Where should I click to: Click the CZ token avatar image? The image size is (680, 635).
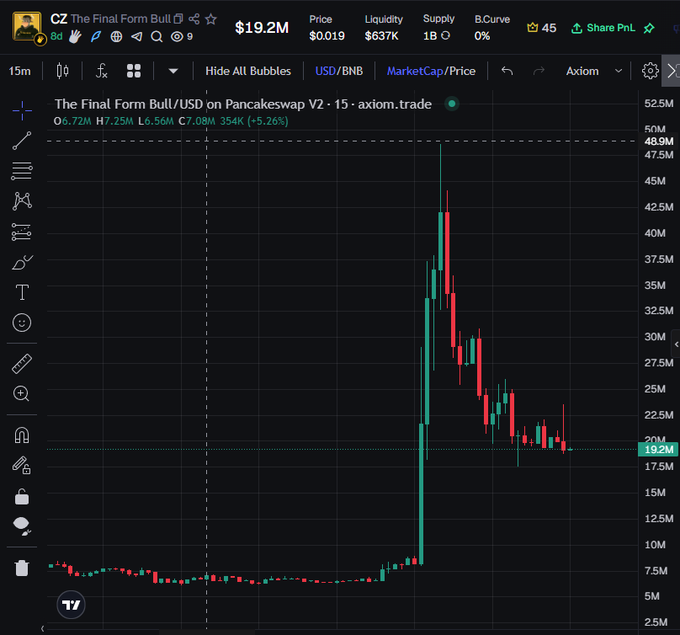tap(27, 27)
